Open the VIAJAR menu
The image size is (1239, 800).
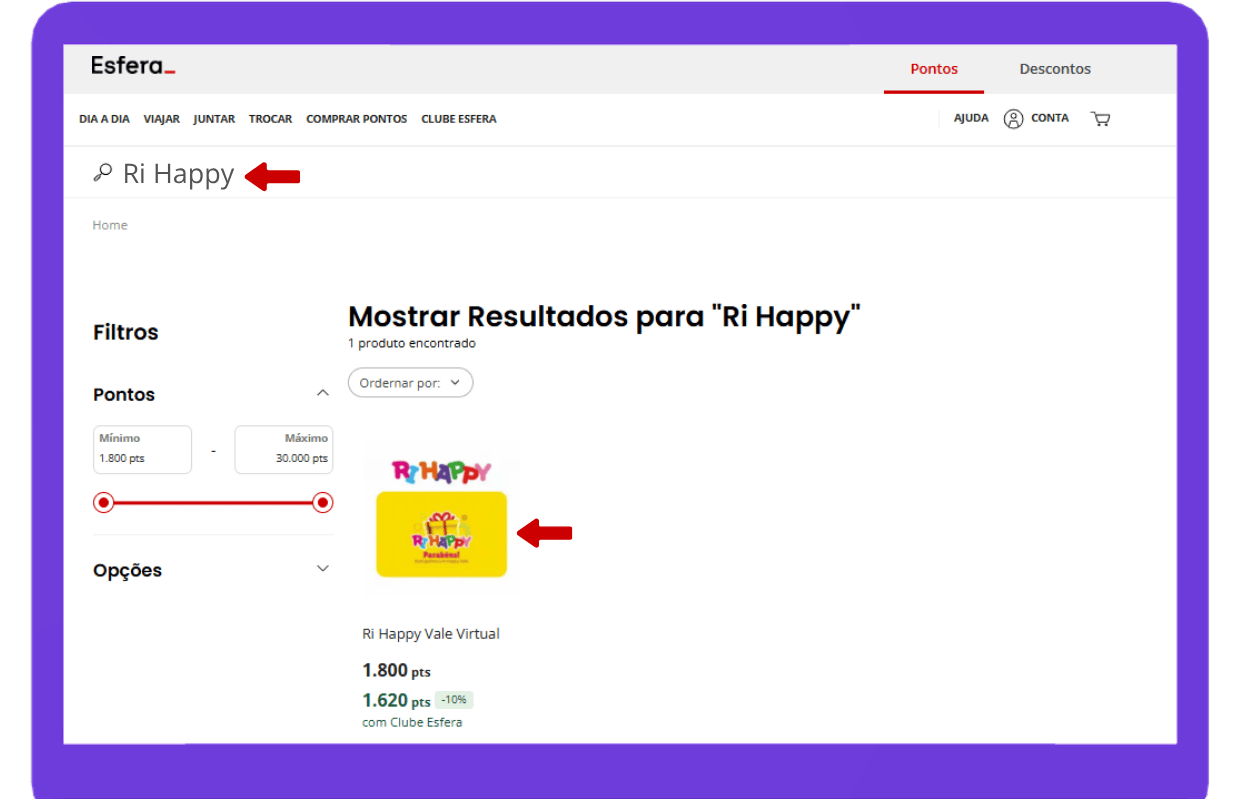[x=161, y=119]
